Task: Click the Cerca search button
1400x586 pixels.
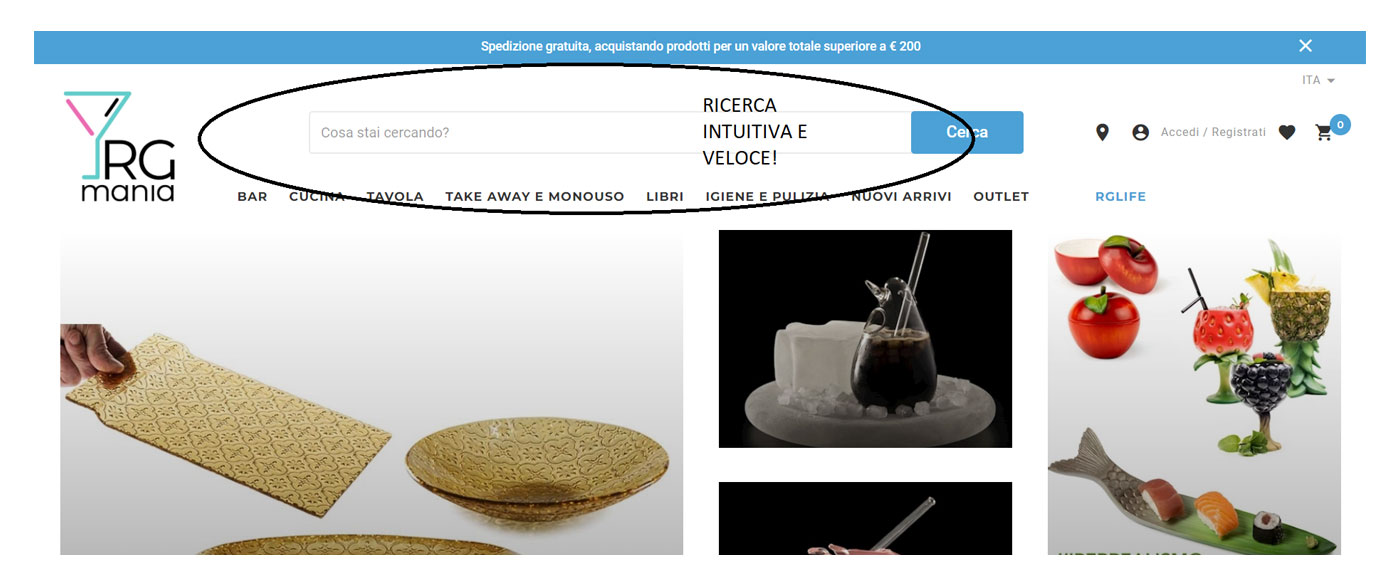Action: [967, 132]
